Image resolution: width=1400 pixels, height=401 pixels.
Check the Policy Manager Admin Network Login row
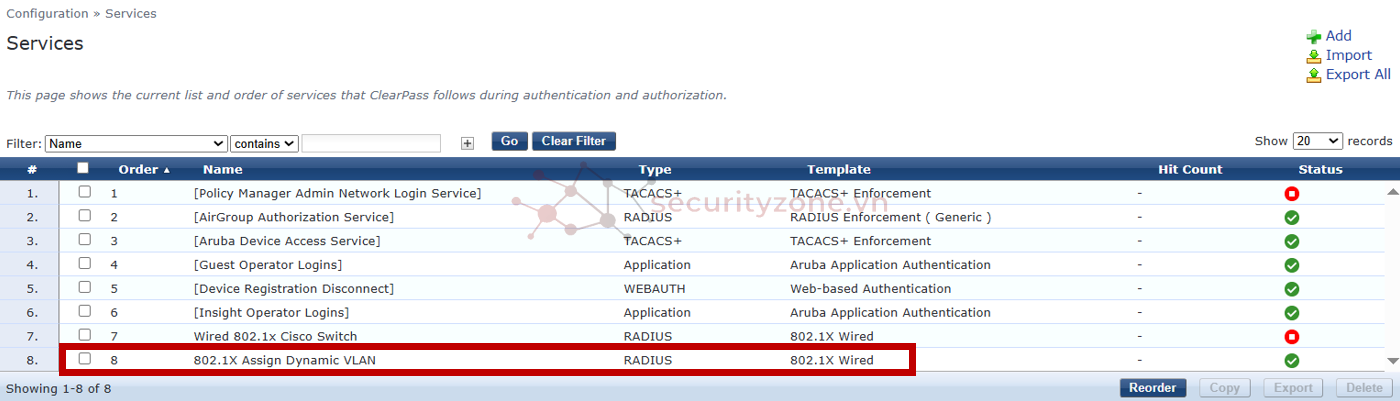pyautogui.click(x=85, y=191)
